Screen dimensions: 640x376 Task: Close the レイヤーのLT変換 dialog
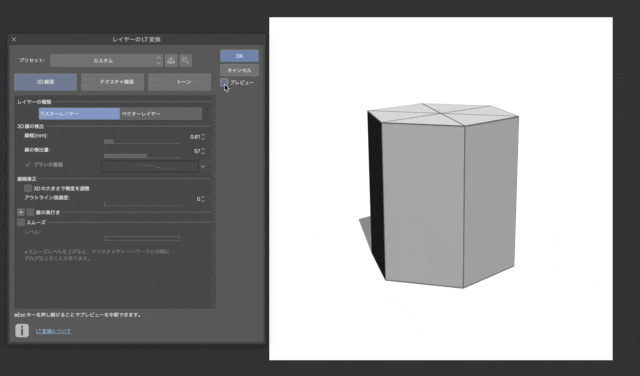tap(14, 39)
